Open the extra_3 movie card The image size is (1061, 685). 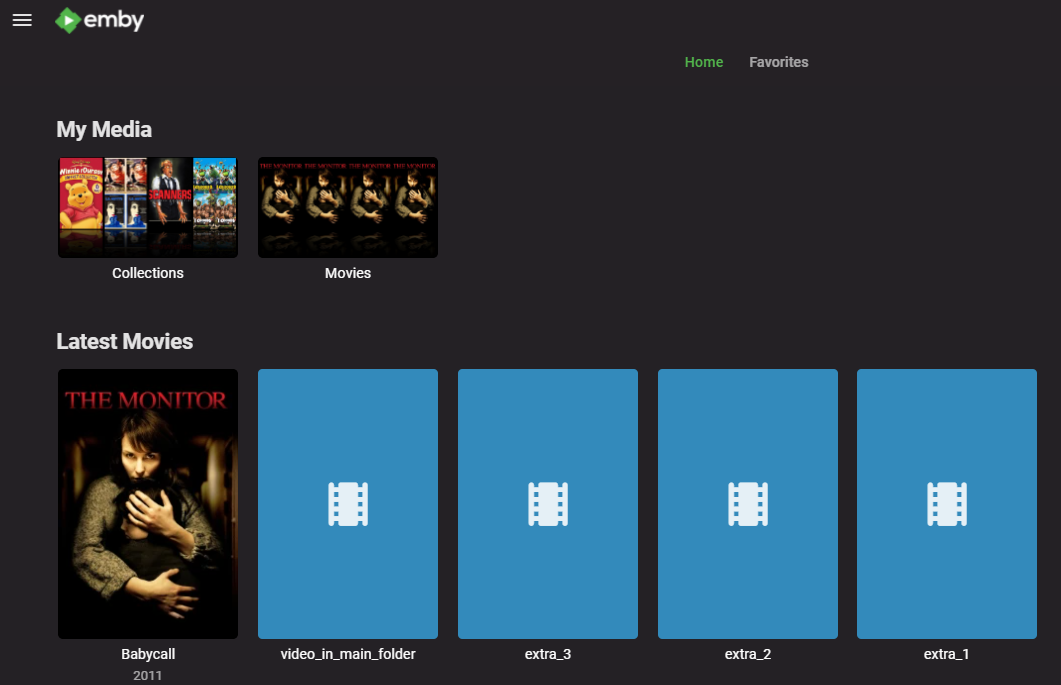548,504
